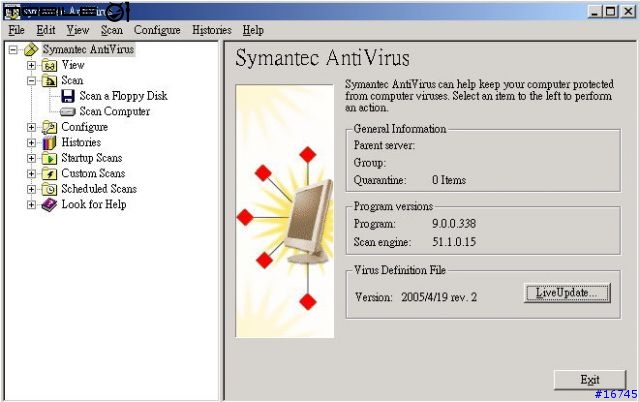640x402 pixels.
Task: Maximize the Symantec AntiVirus window
Action: tap(611, 11)
